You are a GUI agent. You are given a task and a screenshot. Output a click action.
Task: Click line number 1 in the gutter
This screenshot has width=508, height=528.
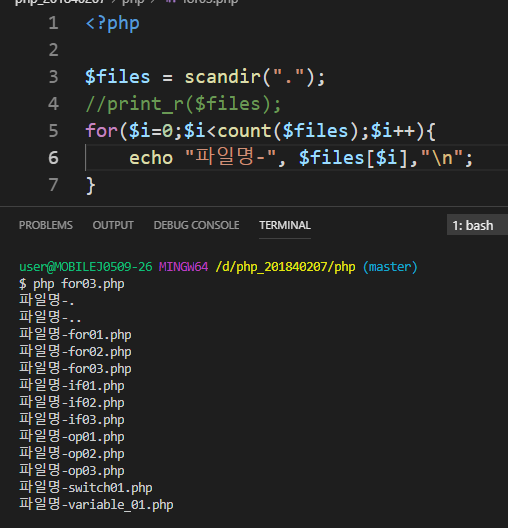53,23
